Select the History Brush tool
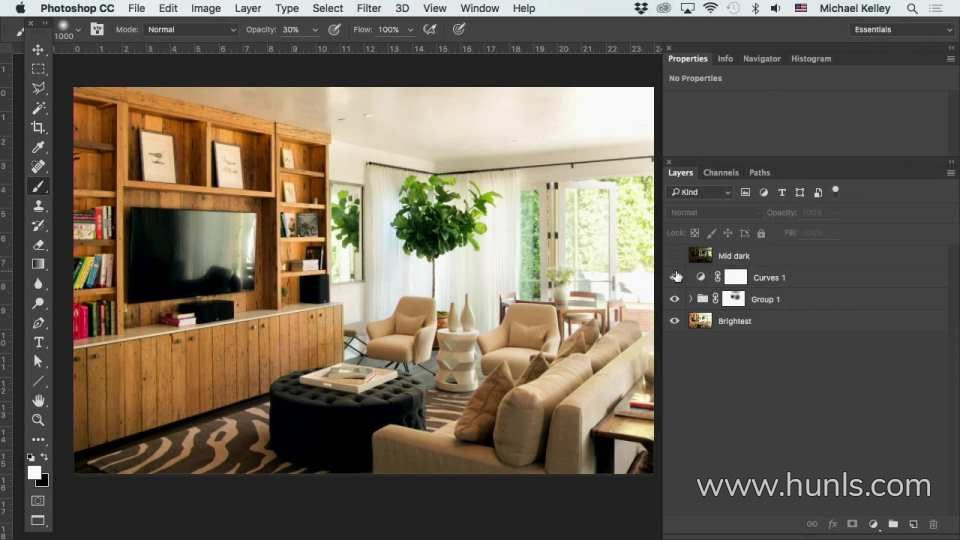This screenshot has height=540, width=960. [x=38, y=225]
